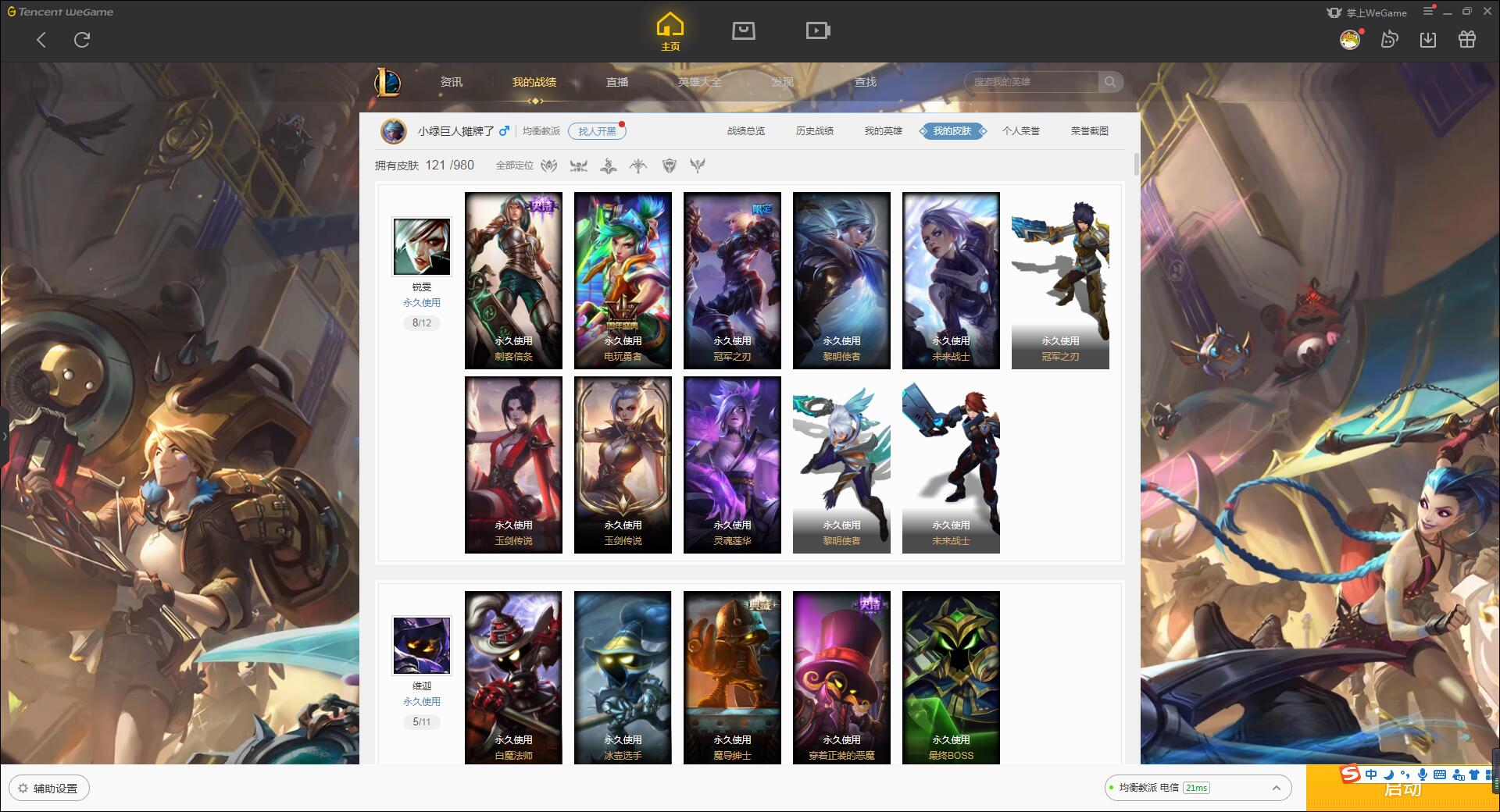Open the 我的战绩 tab
This screenshot has height=812, width=1500.
534,82
